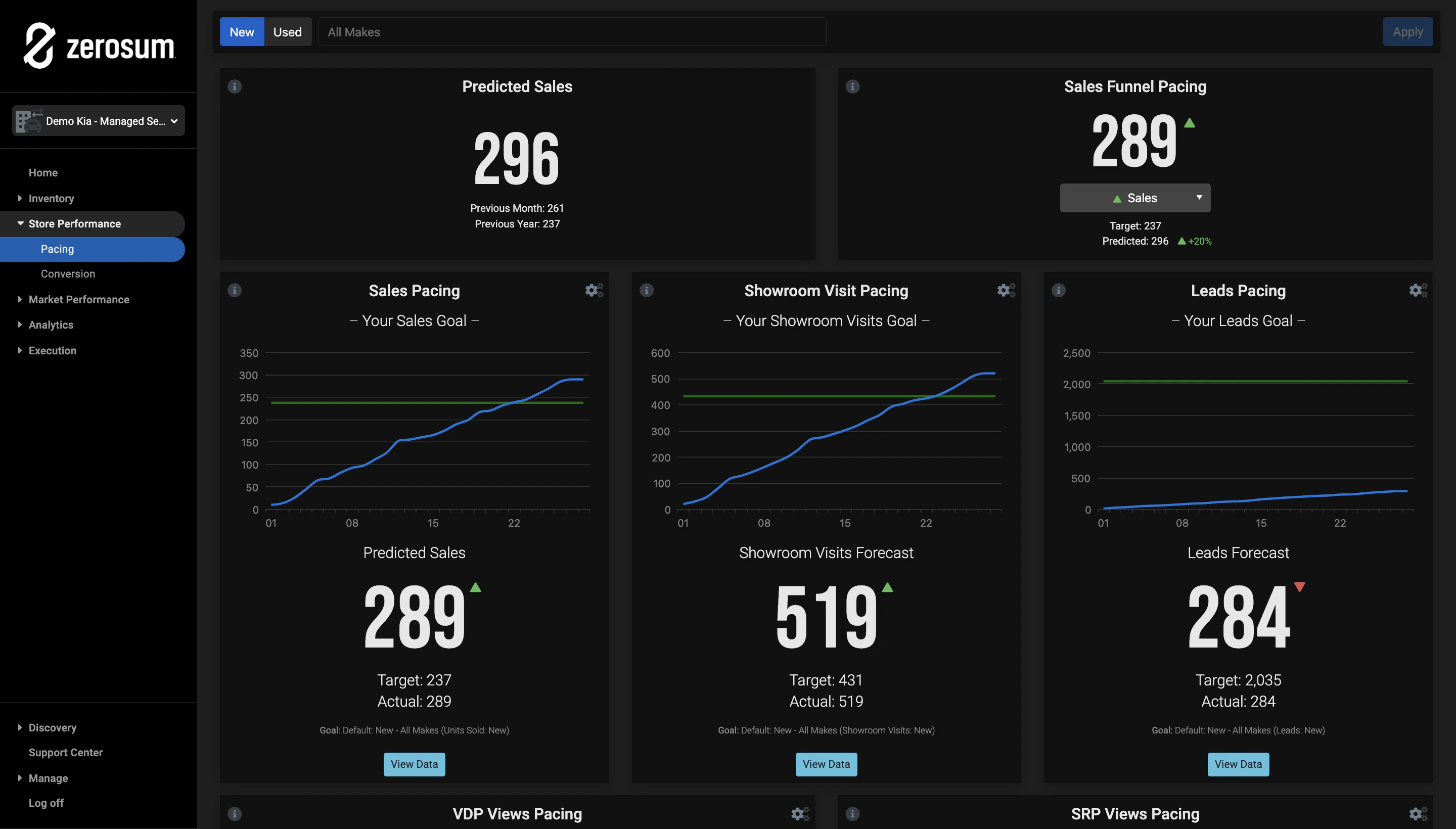Click the Apply filter button

tap(1407, 32)
